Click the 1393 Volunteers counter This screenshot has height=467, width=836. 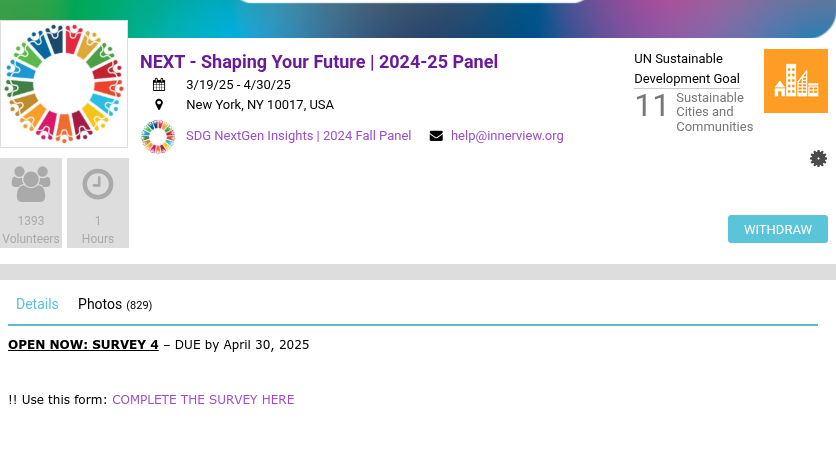pyautogui.click(x=31, y=229)
